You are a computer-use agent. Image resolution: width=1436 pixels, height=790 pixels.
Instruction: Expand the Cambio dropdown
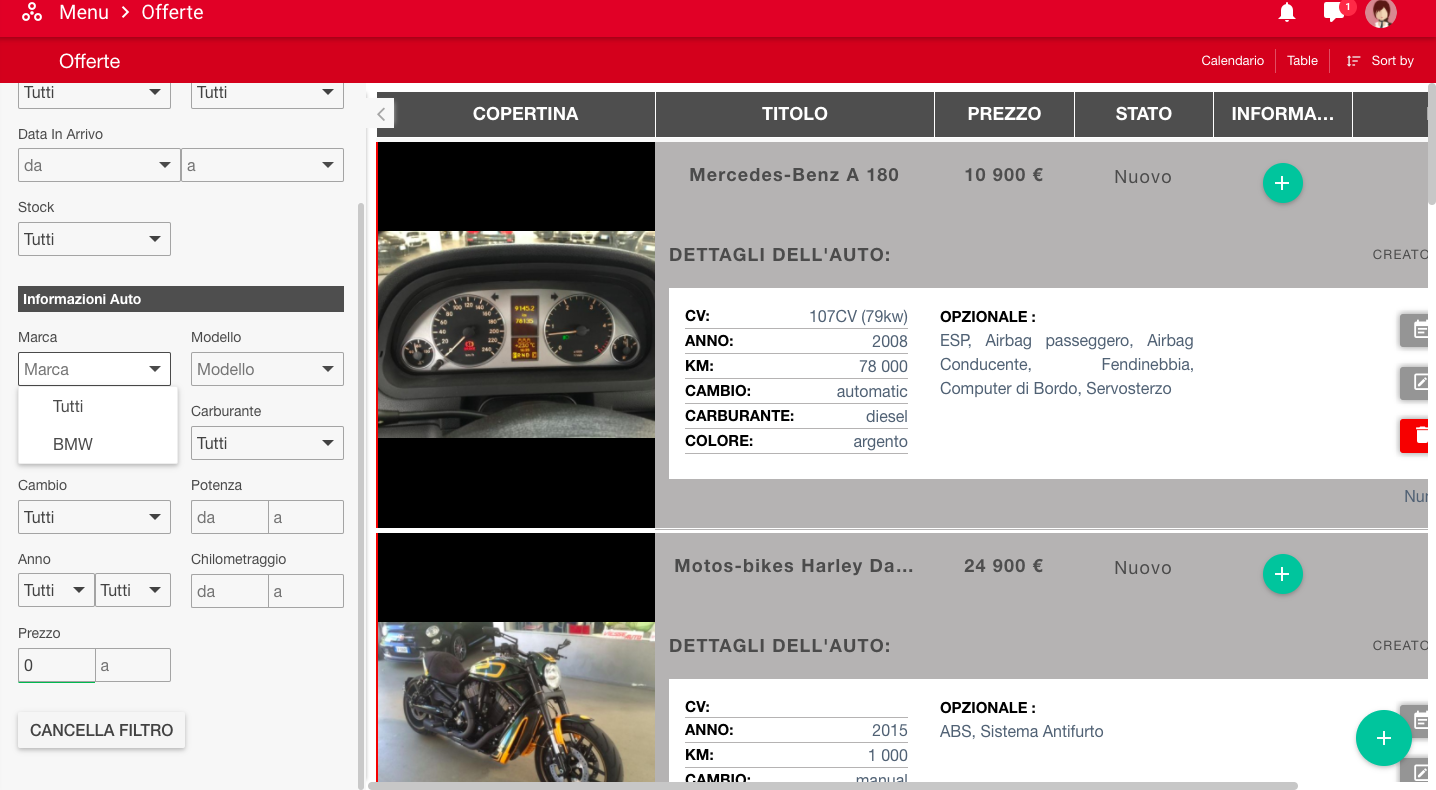pos(94,517)
